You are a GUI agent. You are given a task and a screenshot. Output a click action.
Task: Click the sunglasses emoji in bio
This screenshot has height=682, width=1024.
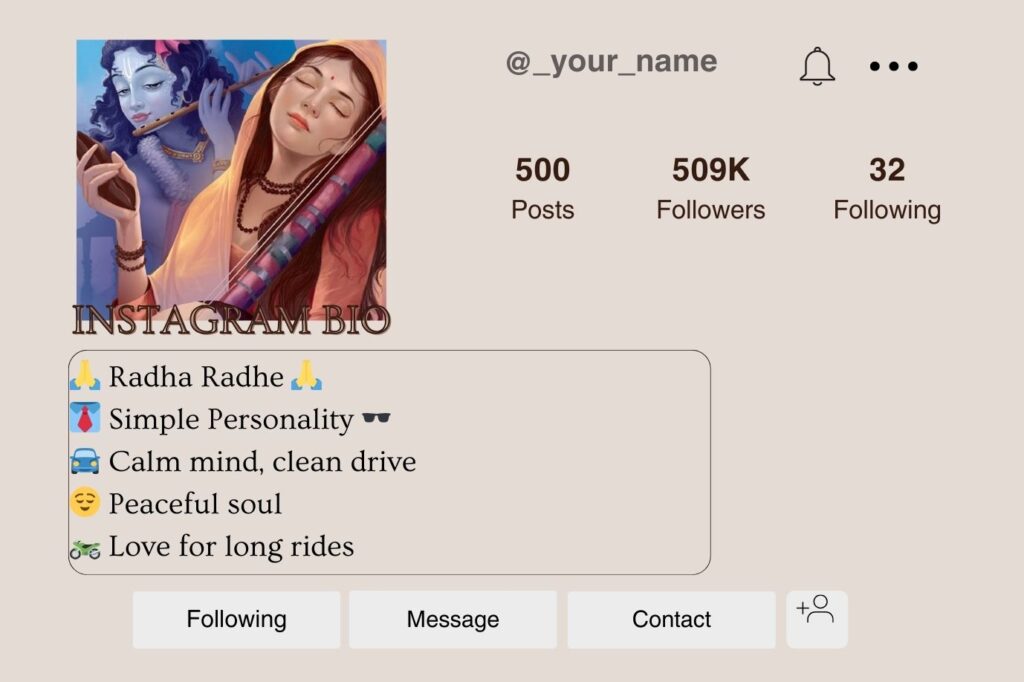376,419
